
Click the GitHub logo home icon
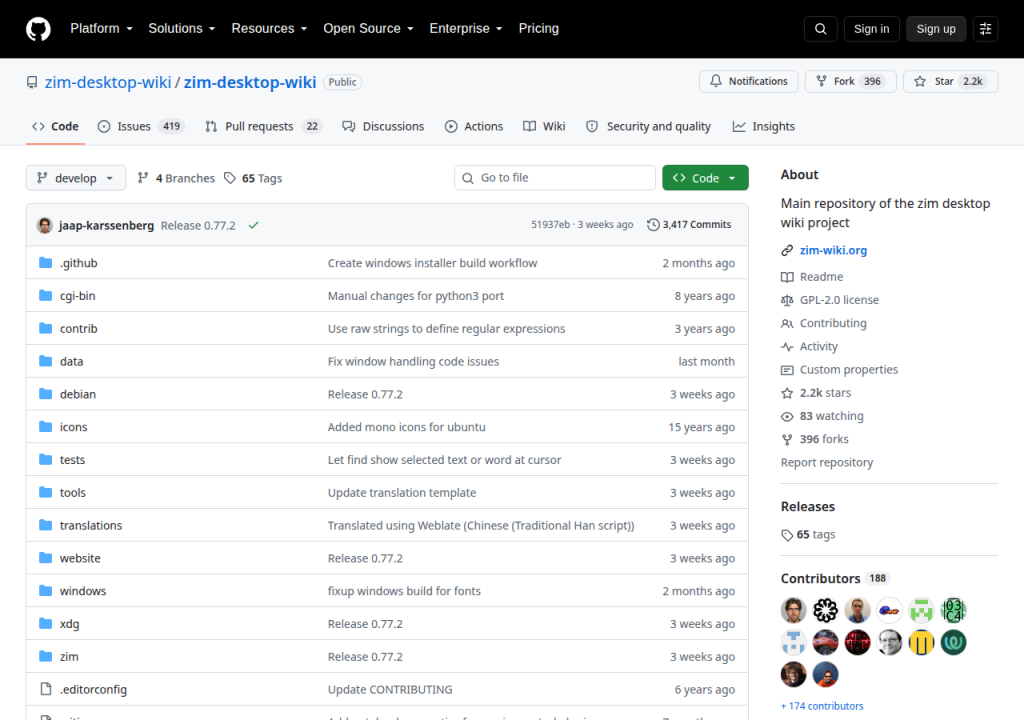(x=38, y=29)
